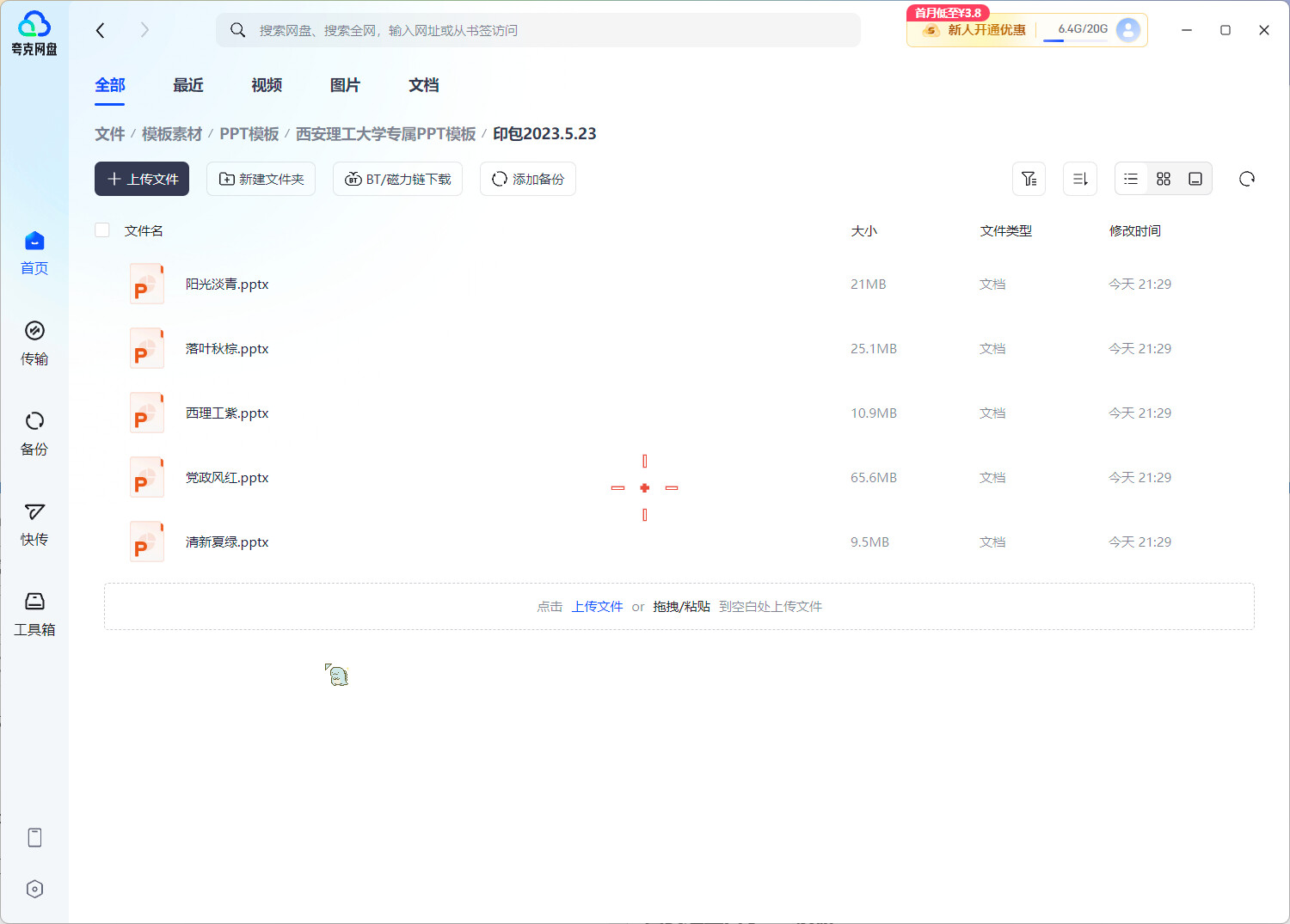Image resolution: width=1290 pixels, height=924 pixels.
Task: Select the 文档 tab
Action: point(423,85)
